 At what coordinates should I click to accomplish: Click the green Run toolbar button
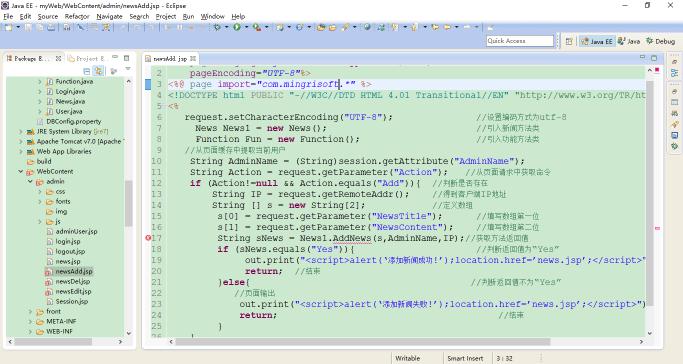point(237,27)
